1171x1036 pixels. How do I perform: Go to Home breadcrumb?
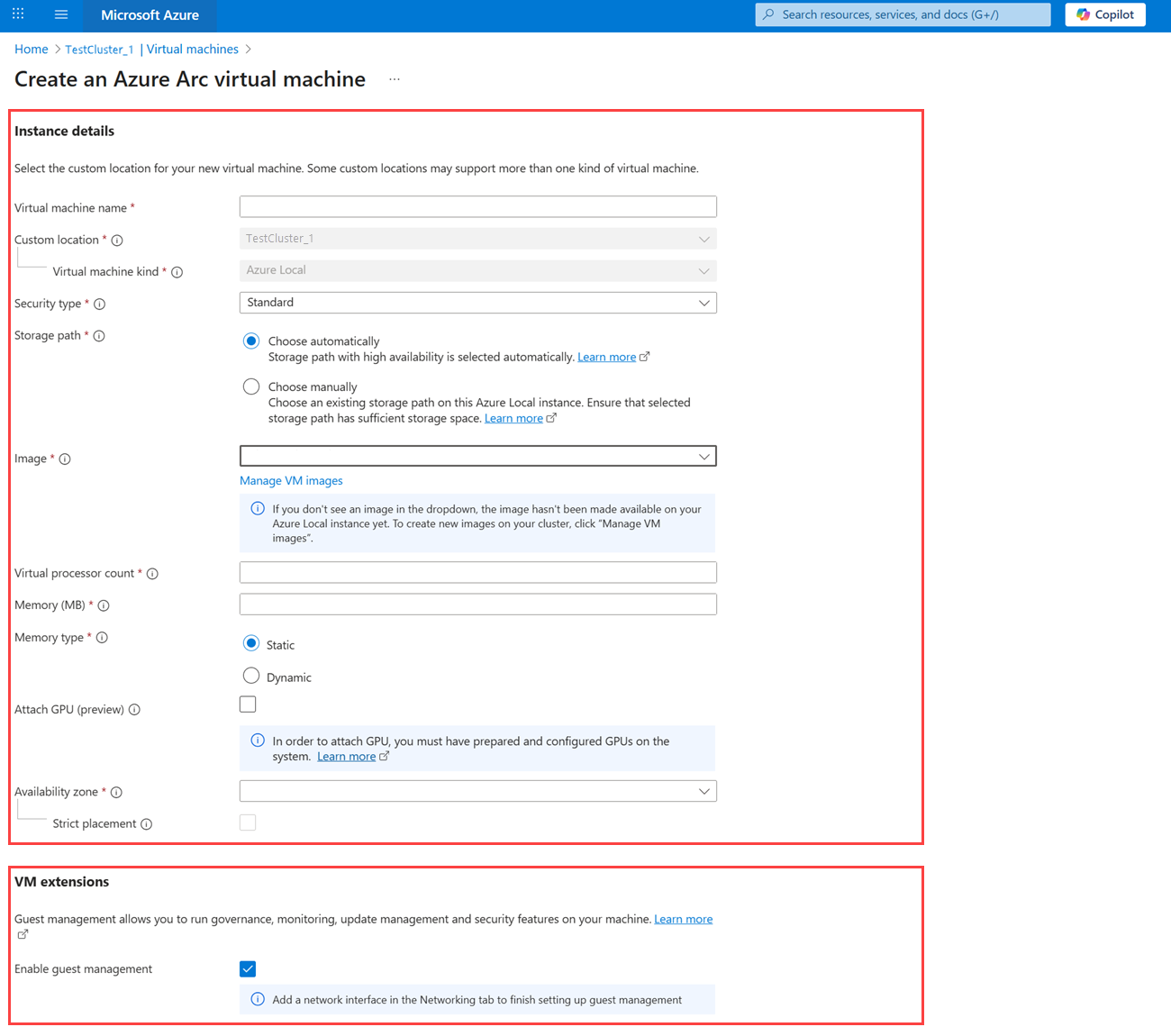pyautogui.click(x=32, y=50)
